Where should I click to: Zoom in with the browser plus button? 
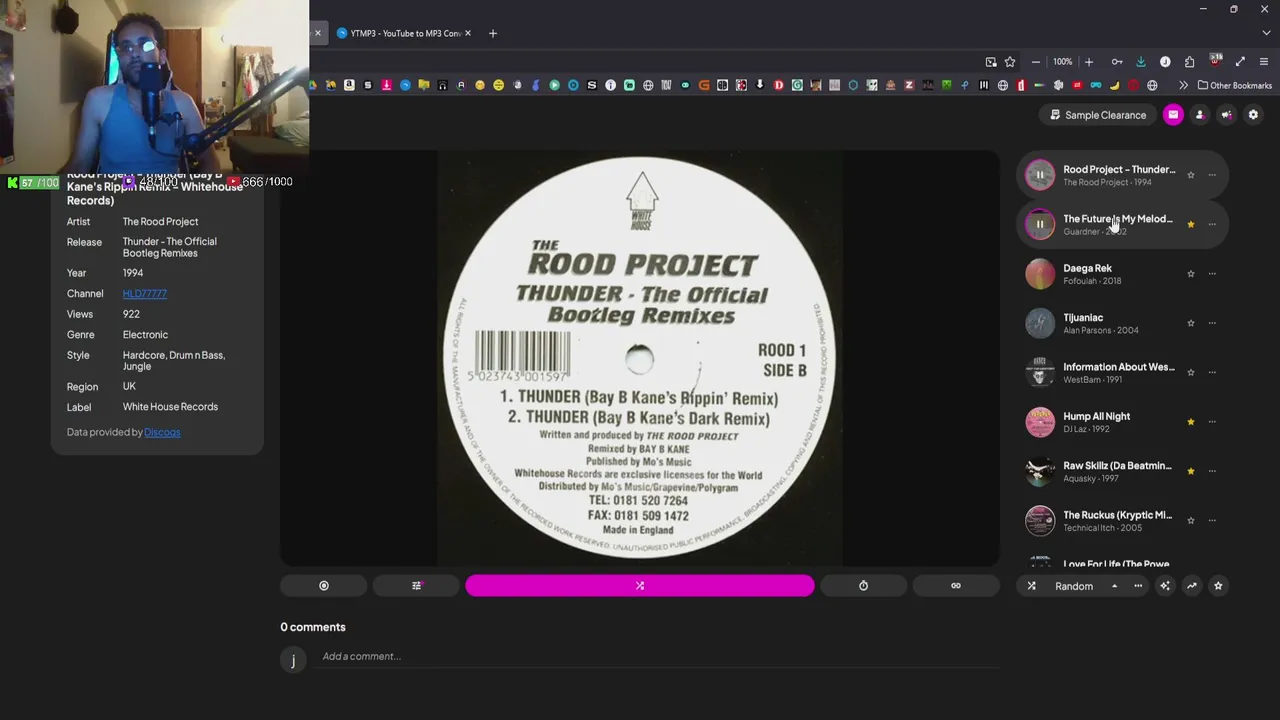click(x=1089, y=62)
